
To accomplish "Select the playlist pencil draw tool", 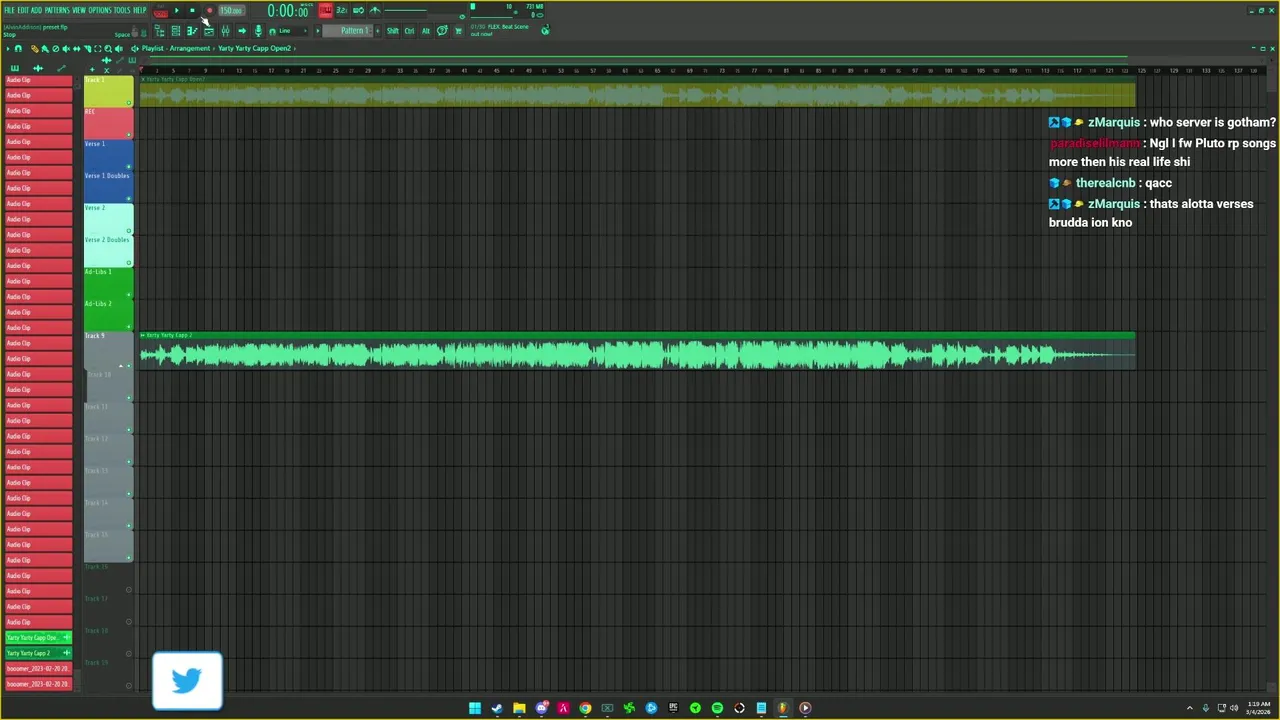I will point(34,48).
